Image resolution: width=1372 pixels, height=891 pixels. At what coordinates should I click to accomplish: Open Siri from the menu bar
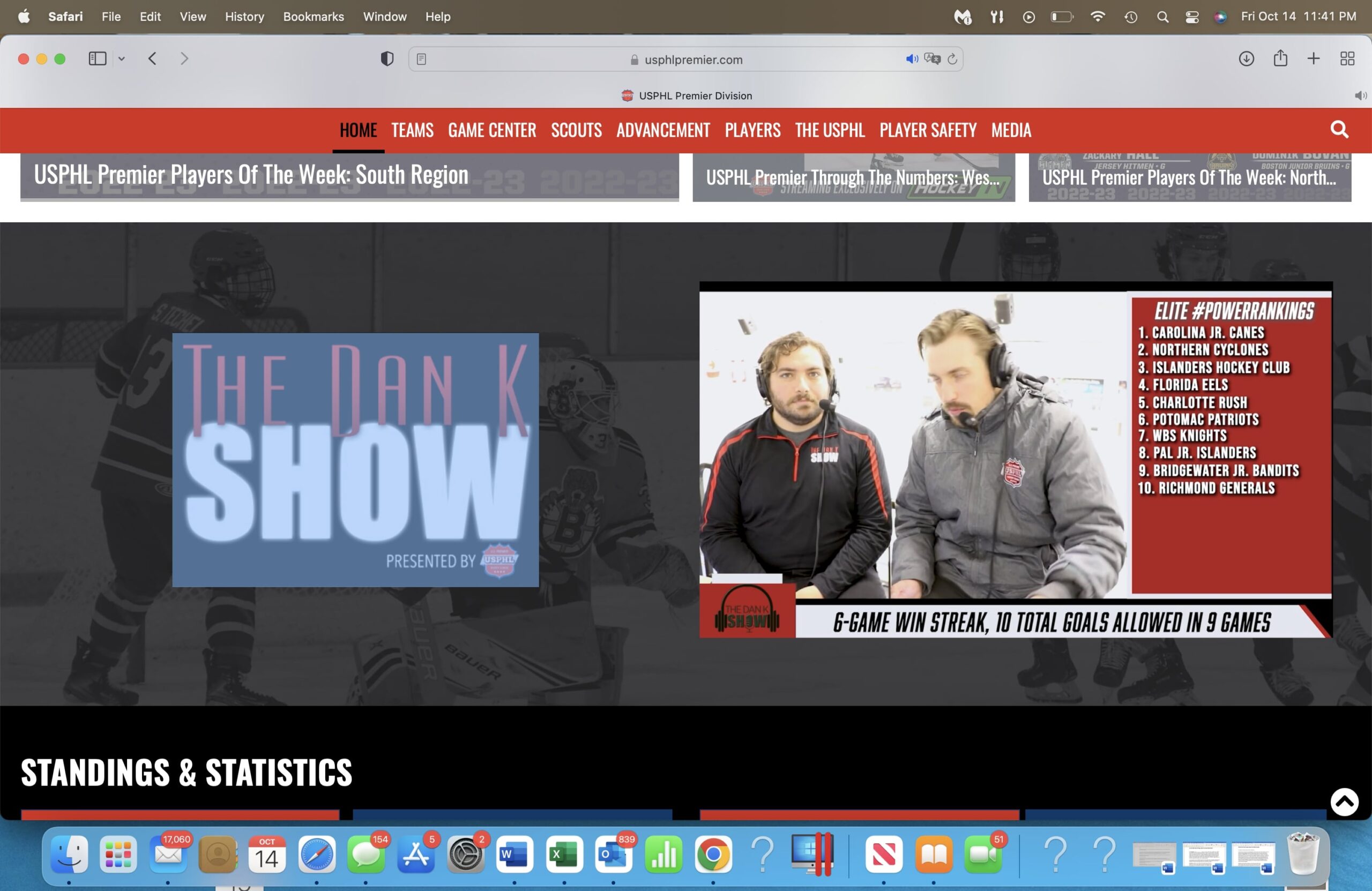point(1220,17)
